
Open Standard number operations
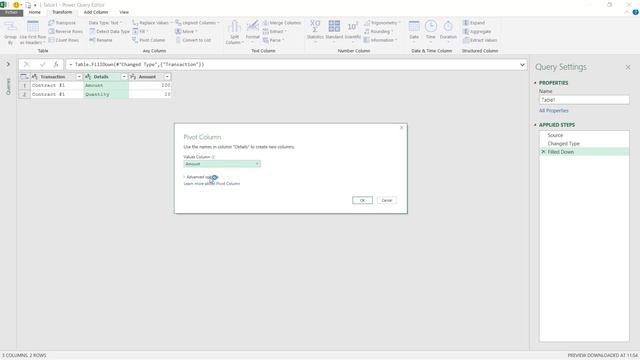(334, 31)
